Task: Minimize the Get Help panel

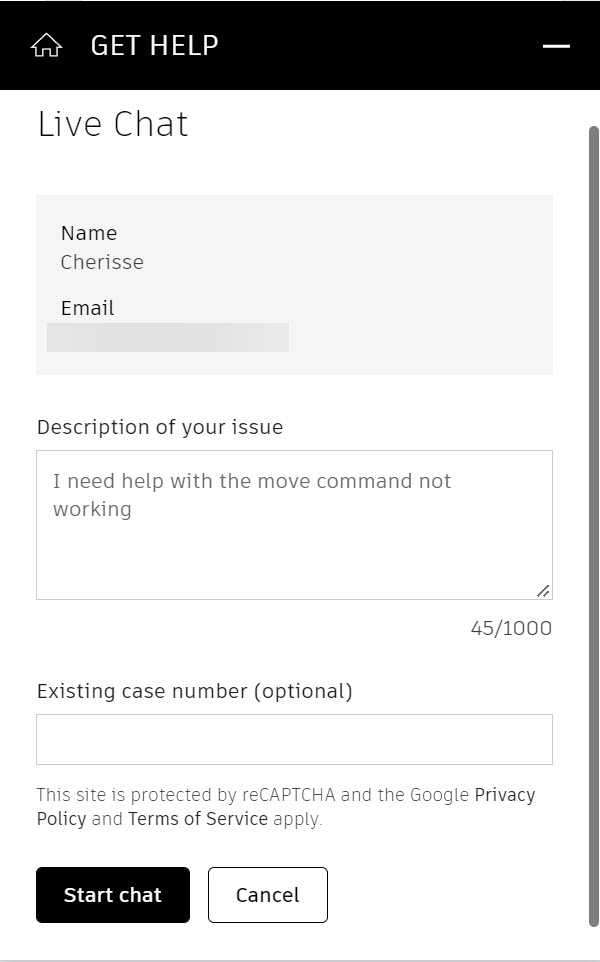Action: click(x=556, y=46)
